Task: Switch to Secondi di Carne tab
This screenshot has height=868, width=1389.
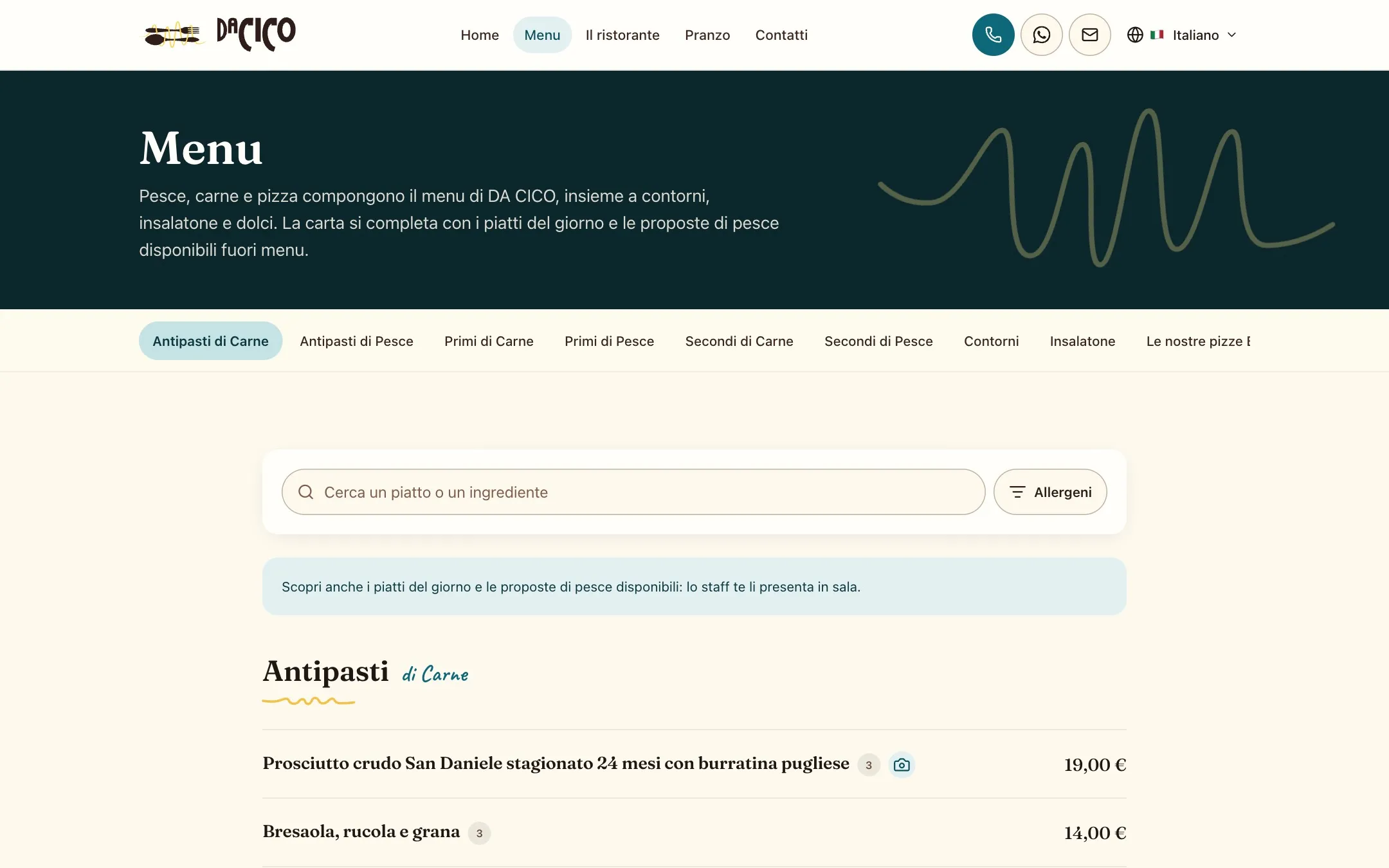Action: click(x=739, y=341)
